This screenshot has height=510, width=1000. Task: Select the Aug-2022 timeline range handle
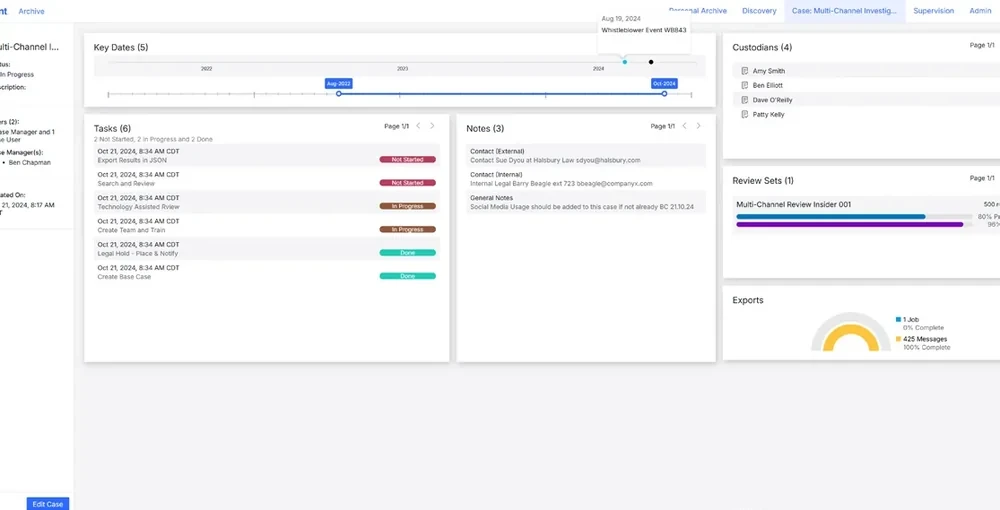pos(339,94)
